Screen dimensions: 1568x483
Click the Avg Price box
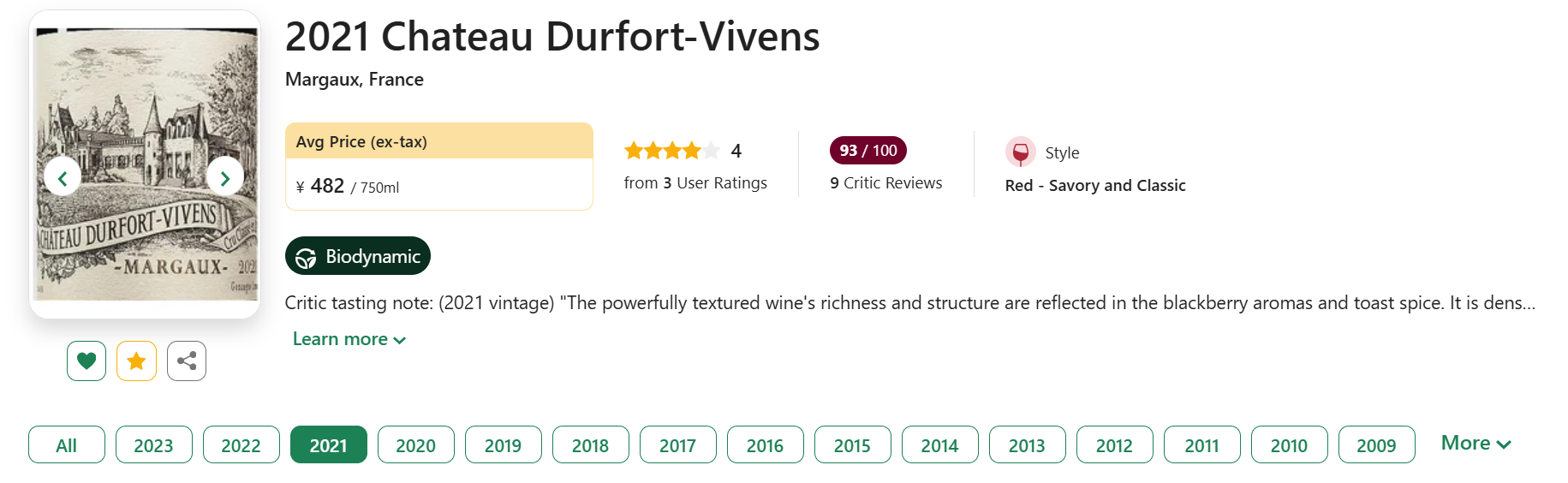point(439,166)
